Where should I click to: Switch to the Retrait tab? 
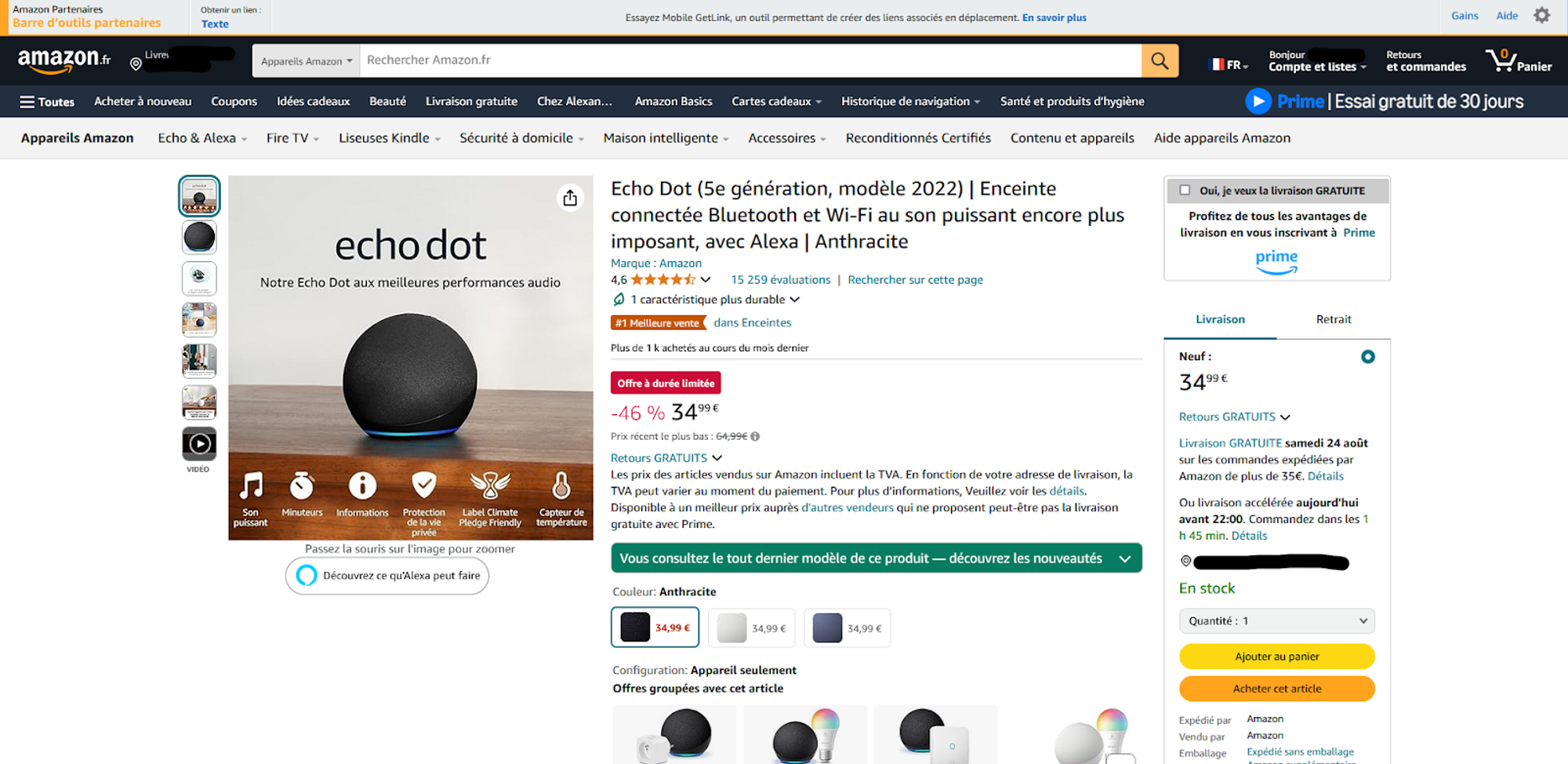[1333, 319]
